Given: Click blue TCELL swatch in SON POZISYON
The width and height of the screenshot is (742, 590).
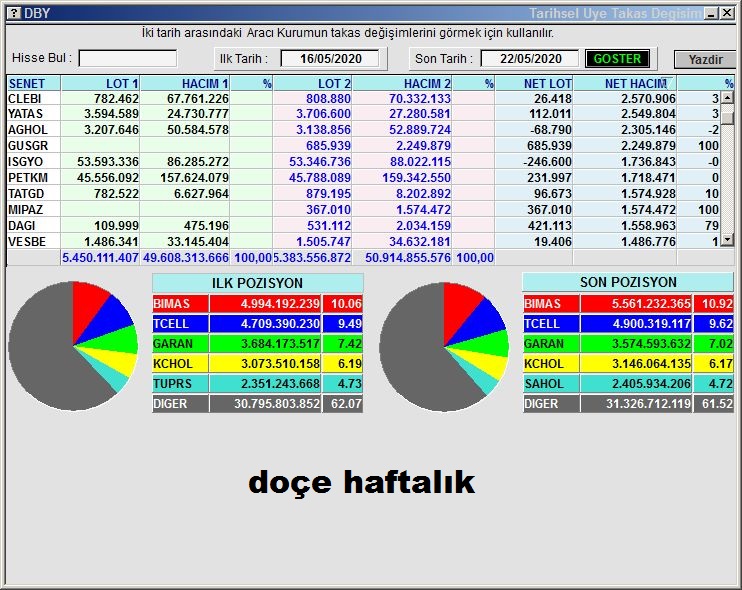Looking at the screenshot, I should (551, 324).
